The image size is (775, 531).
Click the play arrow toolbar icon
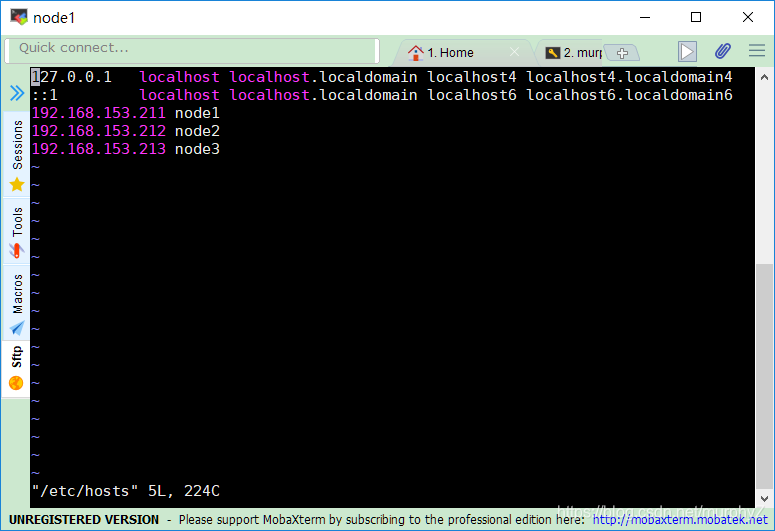[x=687, y=51]
